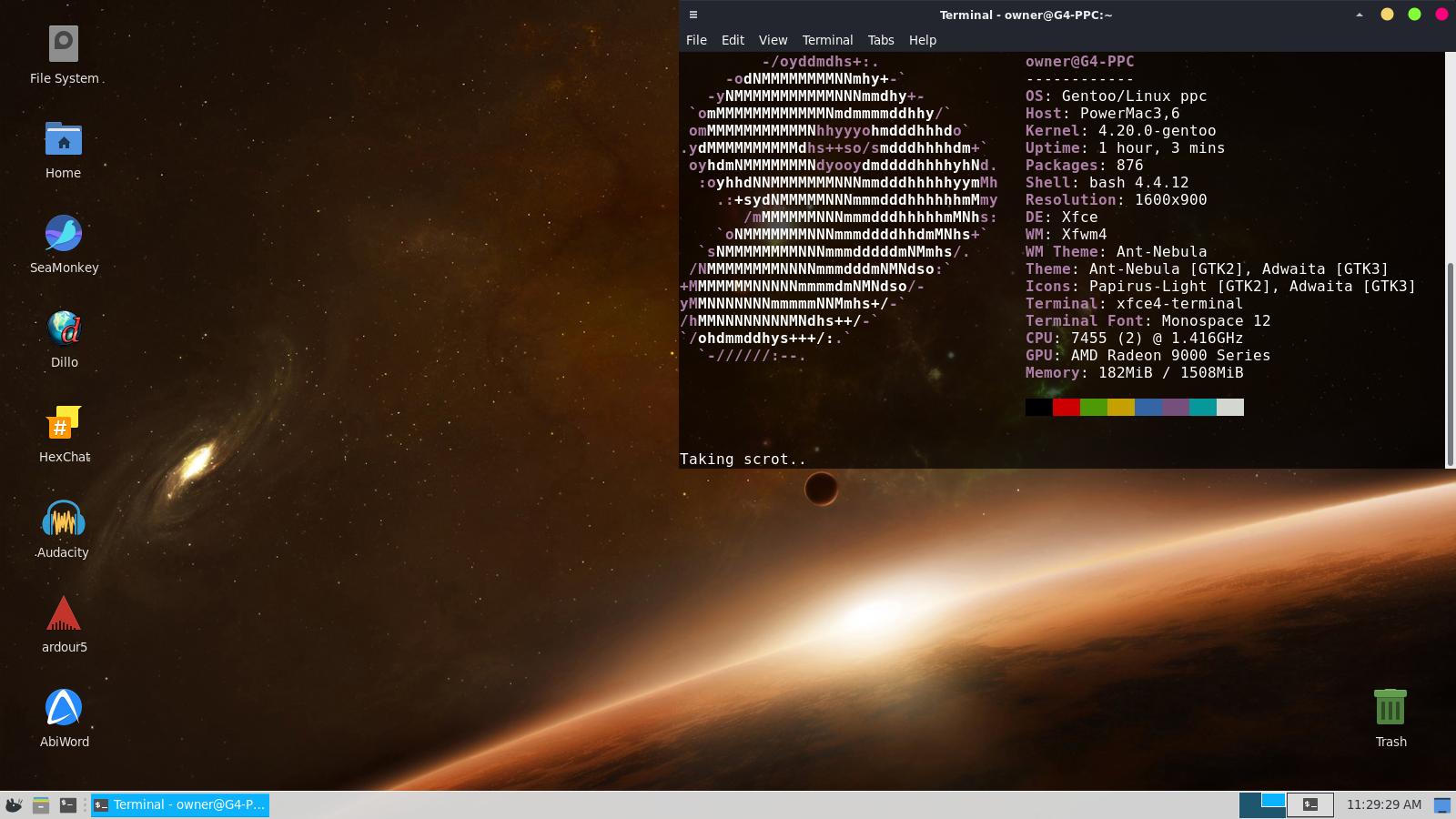Shade the terminal window with the up arrow
Image resolution: width=1456 pixels, height=819 pixels.
(1360, 15)
